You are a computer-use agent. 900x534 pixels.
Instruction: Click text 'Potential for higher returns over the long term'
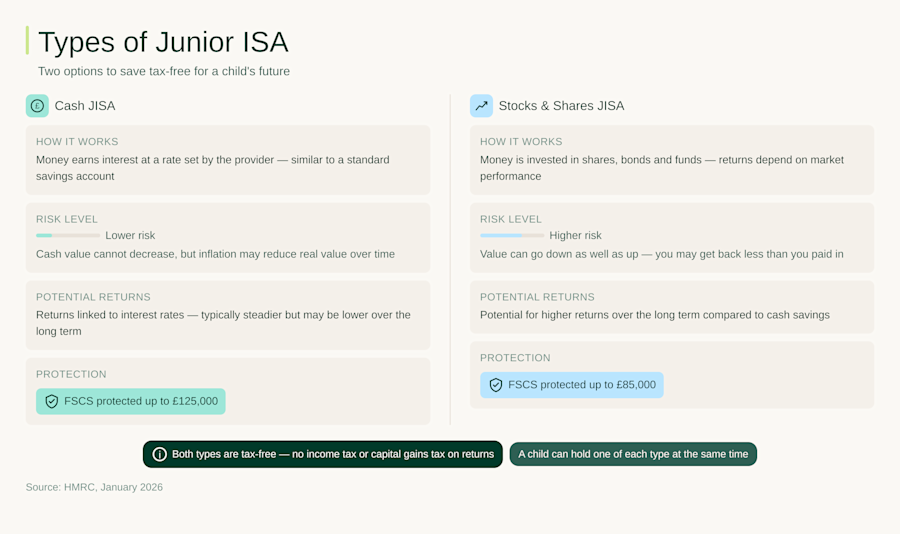coord(655,315)
